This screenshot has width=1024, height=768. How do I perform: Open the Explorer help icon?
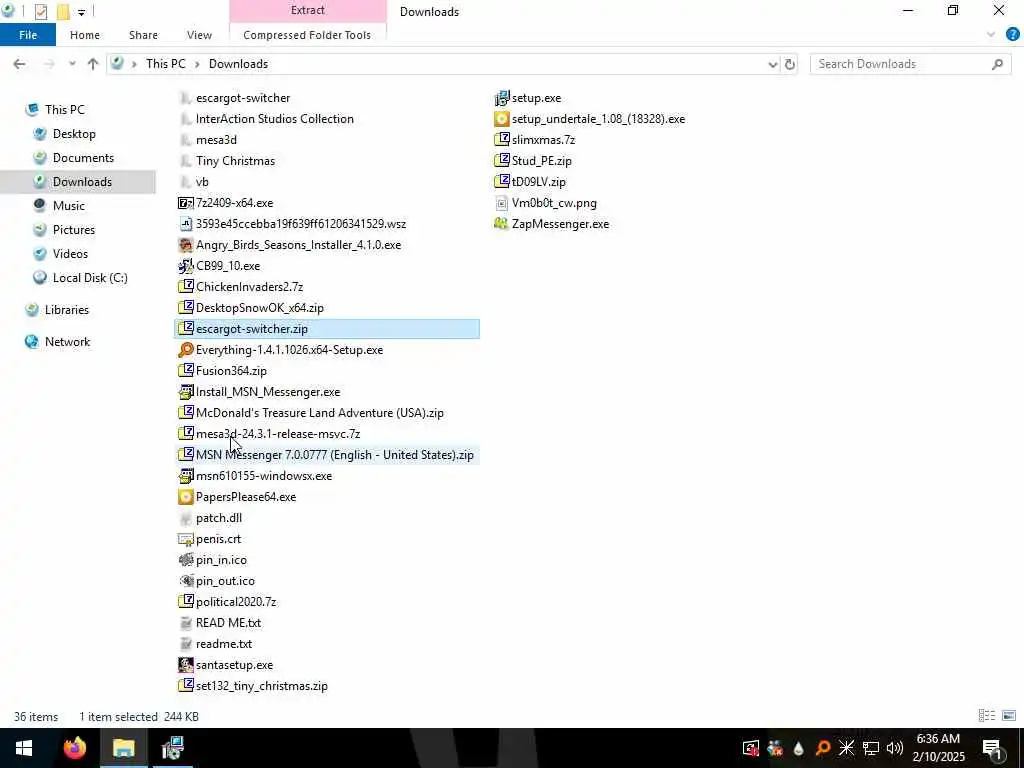(x=1013, y=35)
